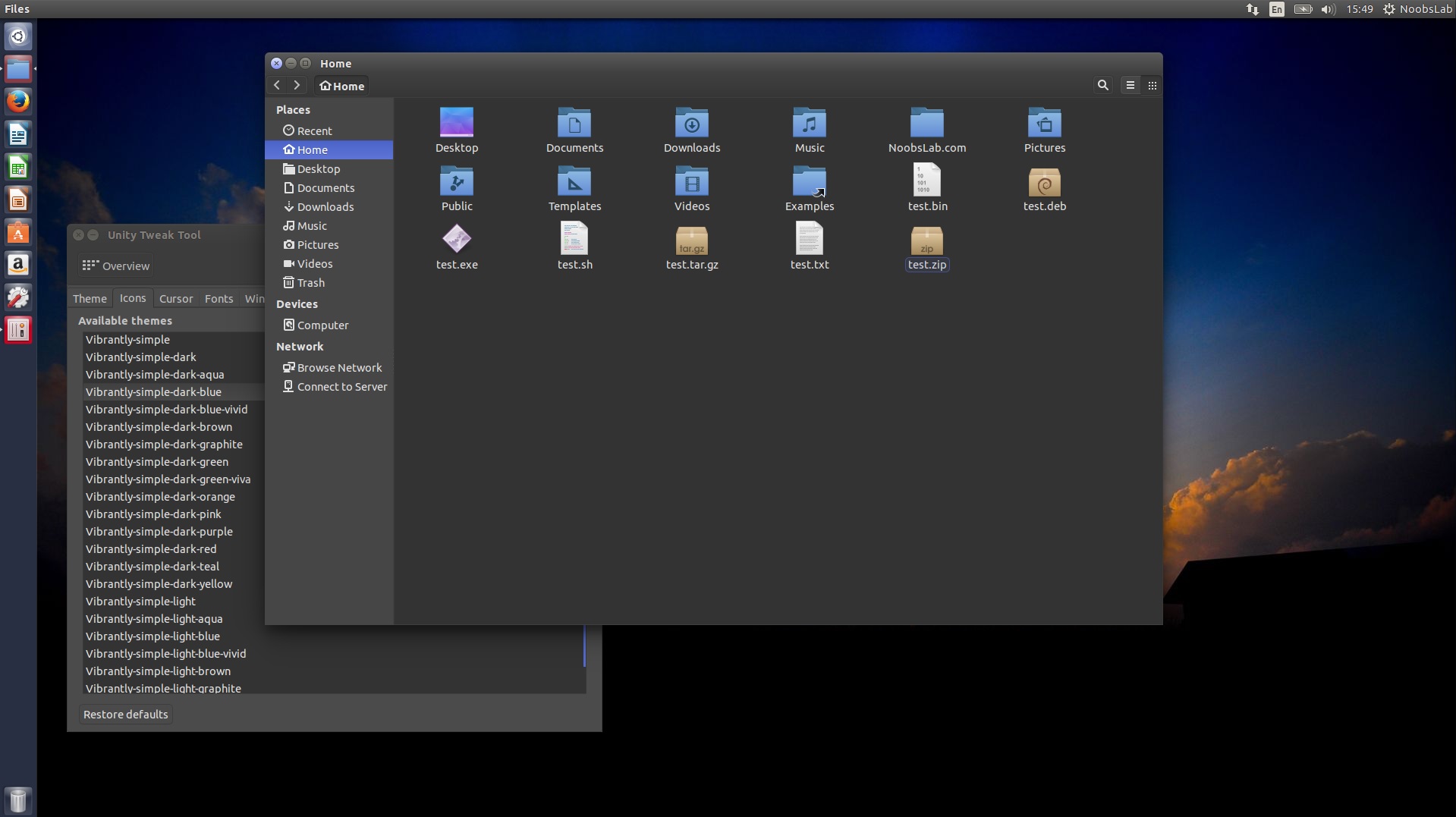Click Browse Network in sidebar
This screenshot has width=1456, height=817.
pyautogui.click(x=329, y=368)
